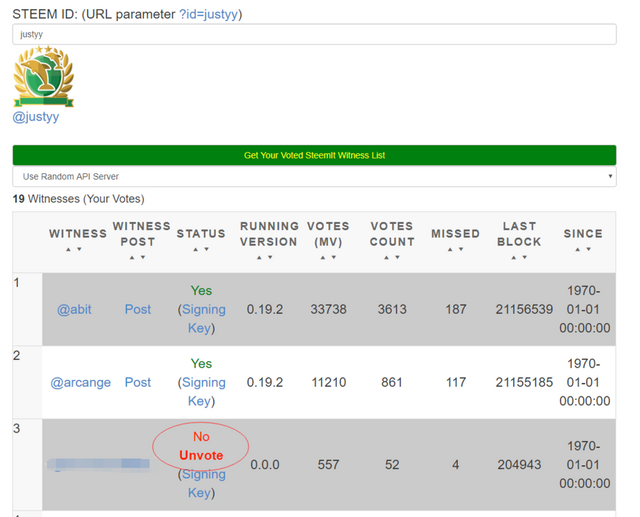Select the 557 votes value in row 3

coord(329,465)
